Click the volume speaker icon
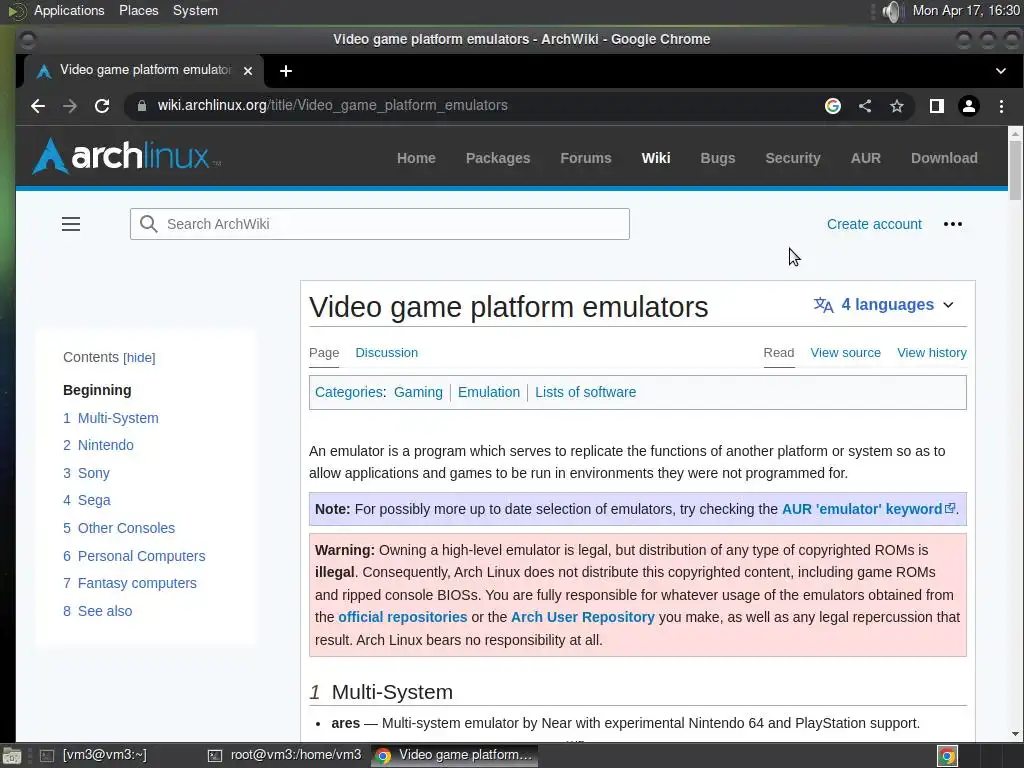Image resolution: width=1024 pixels, height=768 pixels. point(891,11)
